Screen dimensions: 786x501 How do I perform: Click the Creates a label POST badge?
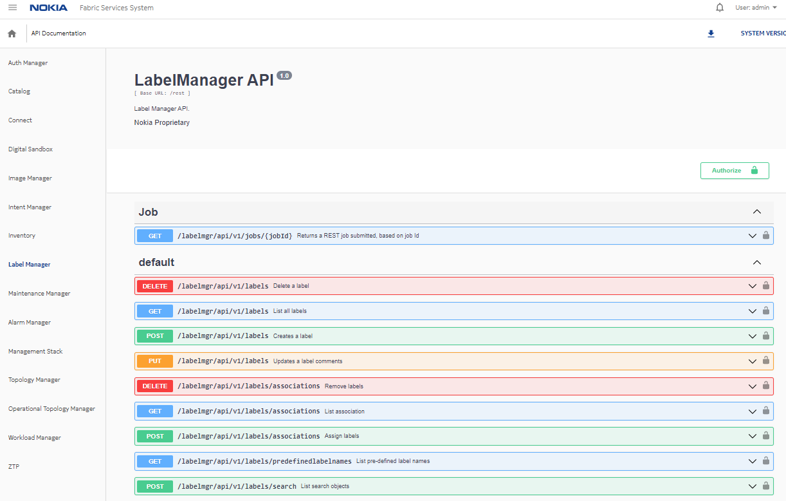155,336
